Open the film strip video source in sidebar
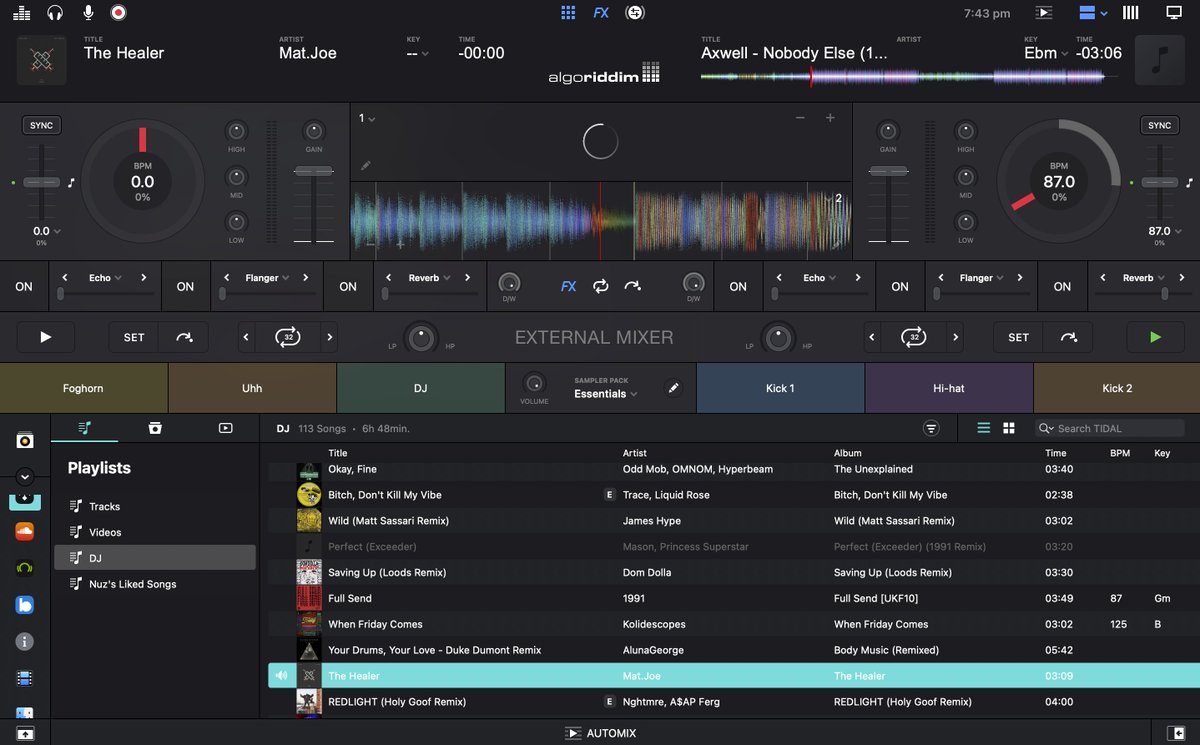 (25, 679)
